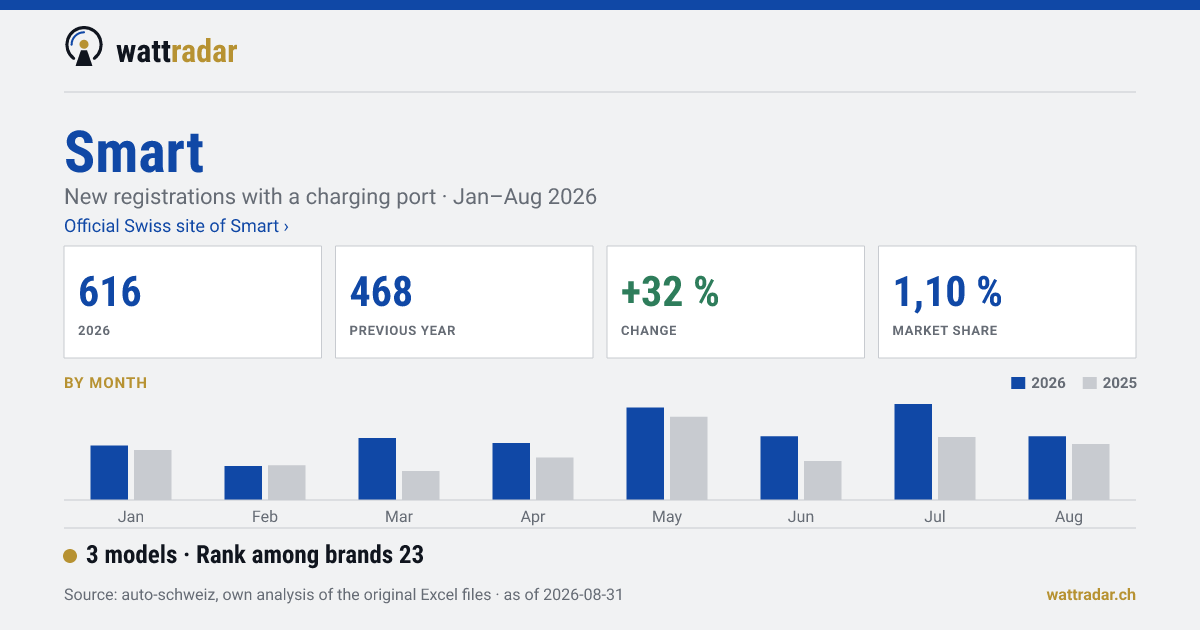
Task: Click the grey 2025 bar for Jun
Action: tap(823, 480)
